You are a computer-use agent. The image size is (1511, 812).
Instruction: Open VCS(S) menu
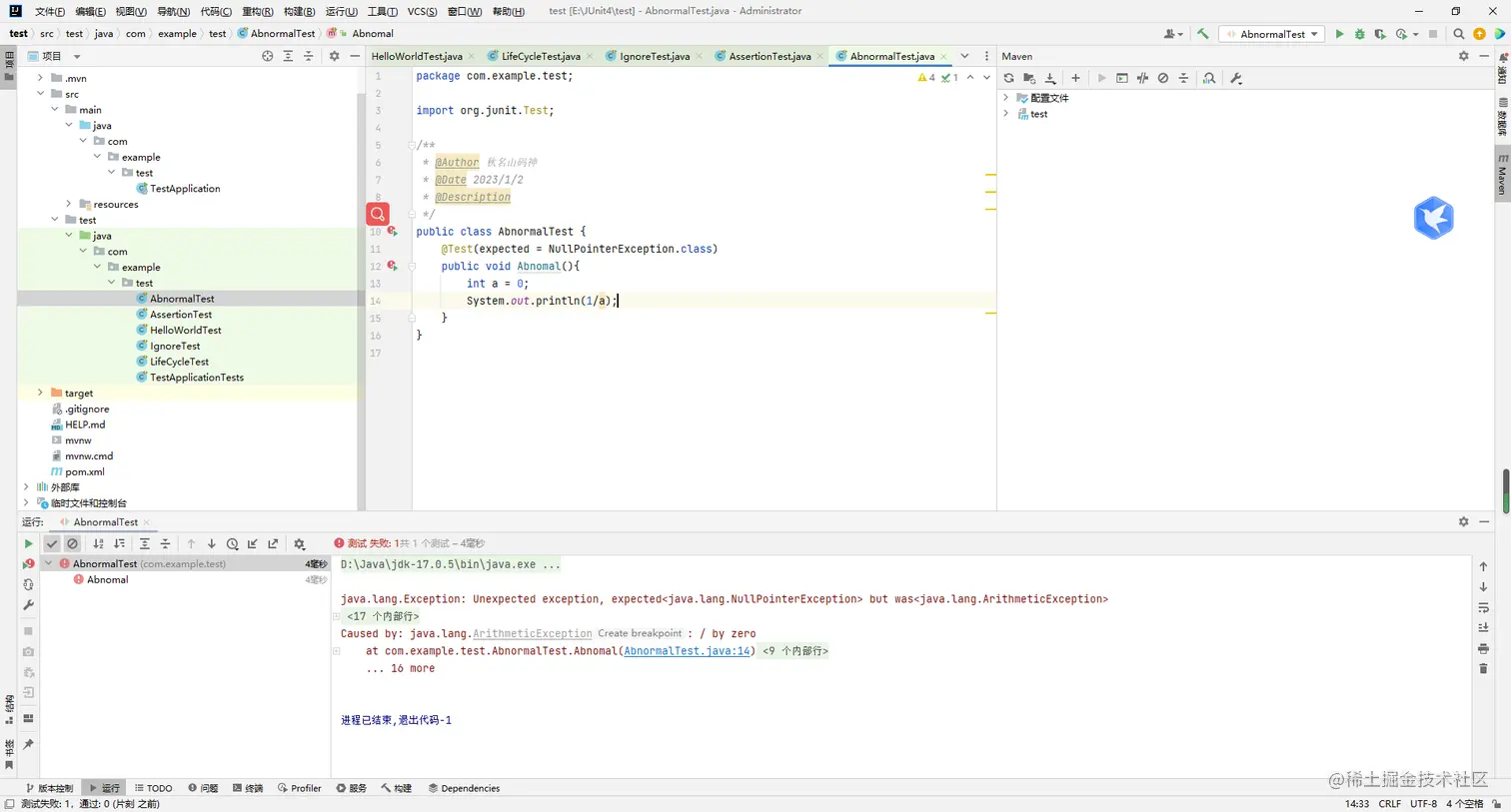[x=422, y=11]
